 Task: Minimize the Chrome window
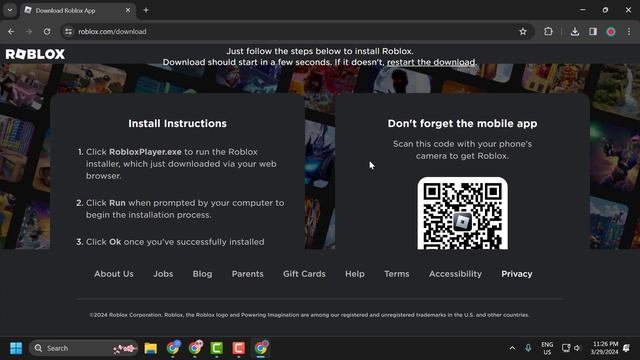click(583, 10)
